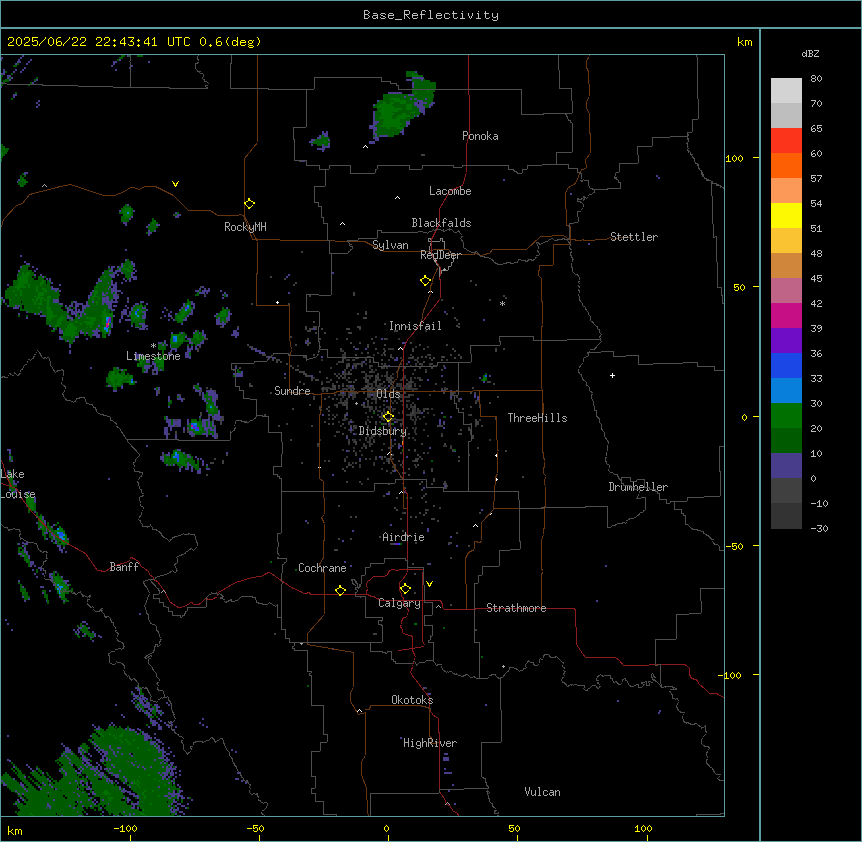Click the Base_Reflectivity title

coord(431,15)
